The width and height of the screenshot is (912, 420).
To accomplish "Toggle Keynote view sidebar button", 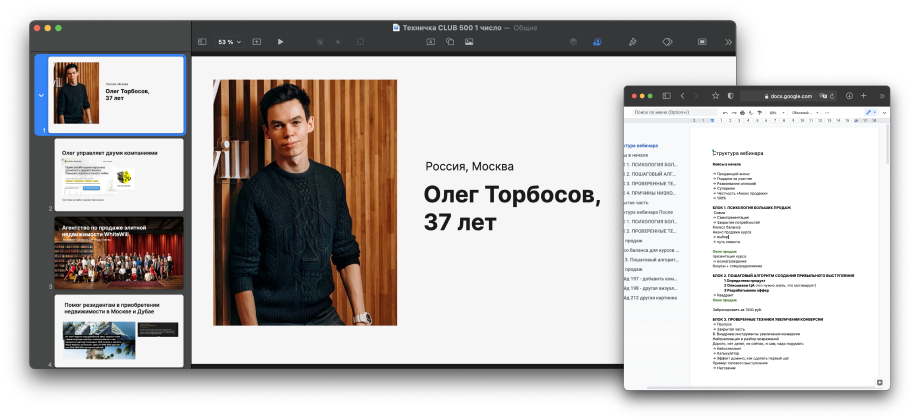I will [x=202, y=42].
